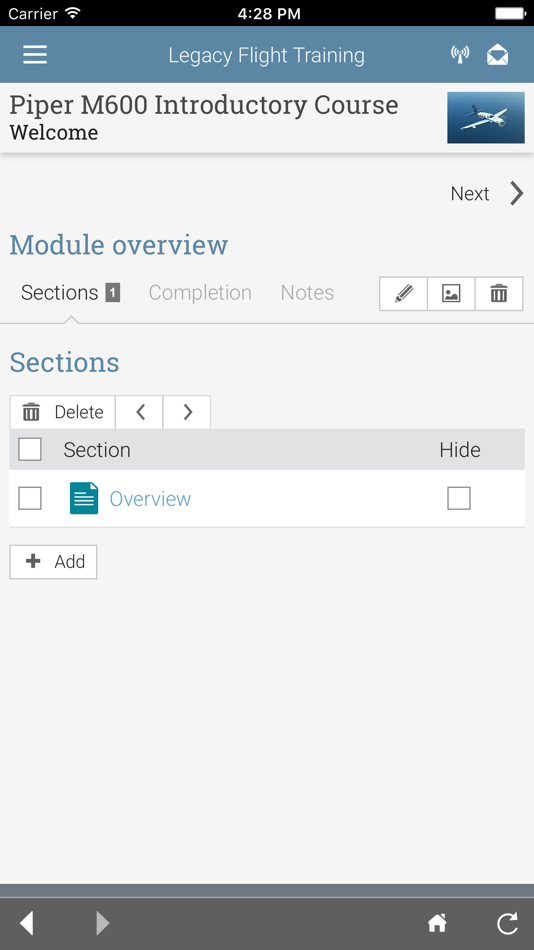Toggle the Hide checkbox for Overview

coord(459,499)
